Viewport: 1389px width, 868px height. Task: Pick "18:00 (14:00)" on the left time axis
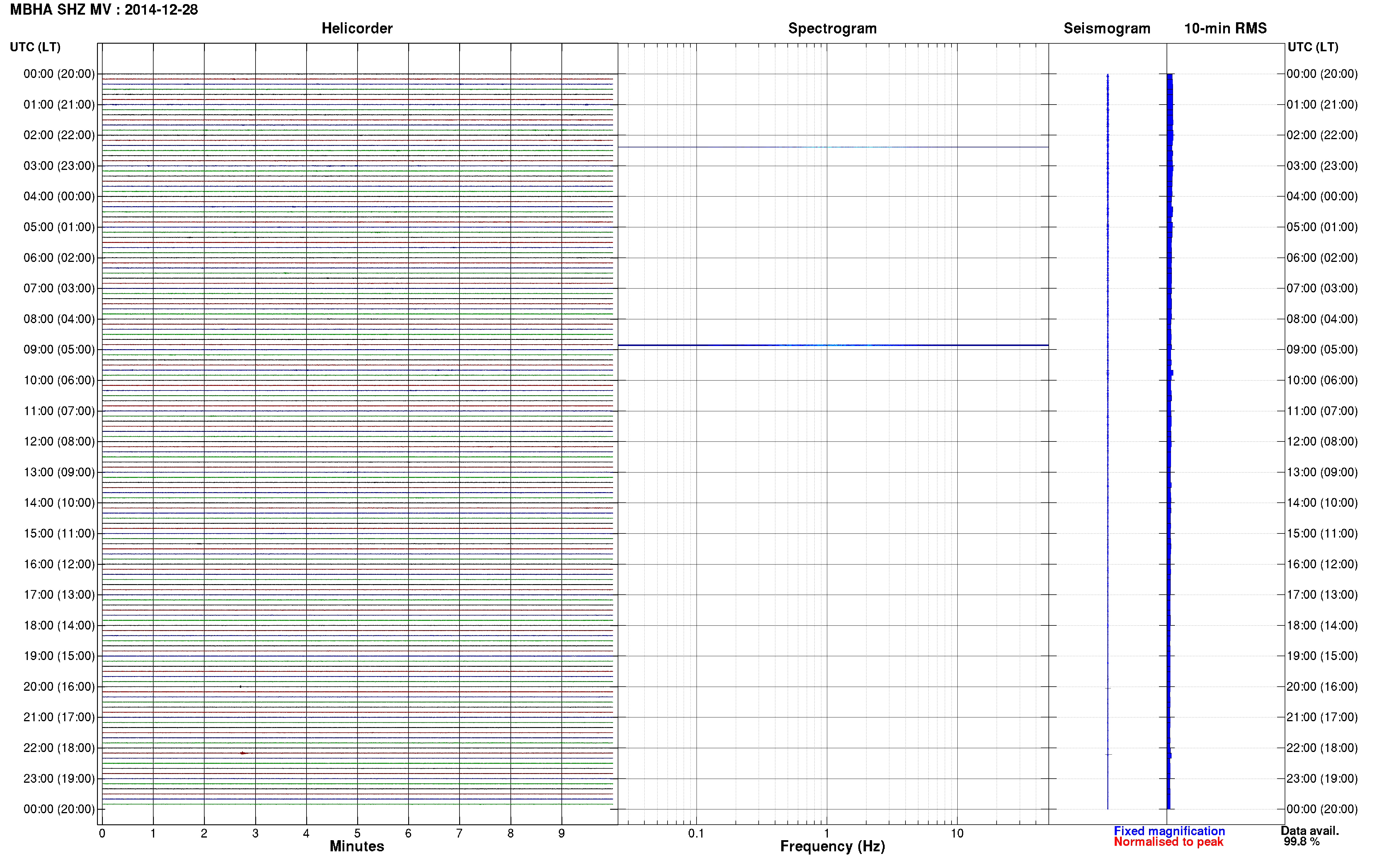click(59, 625)
